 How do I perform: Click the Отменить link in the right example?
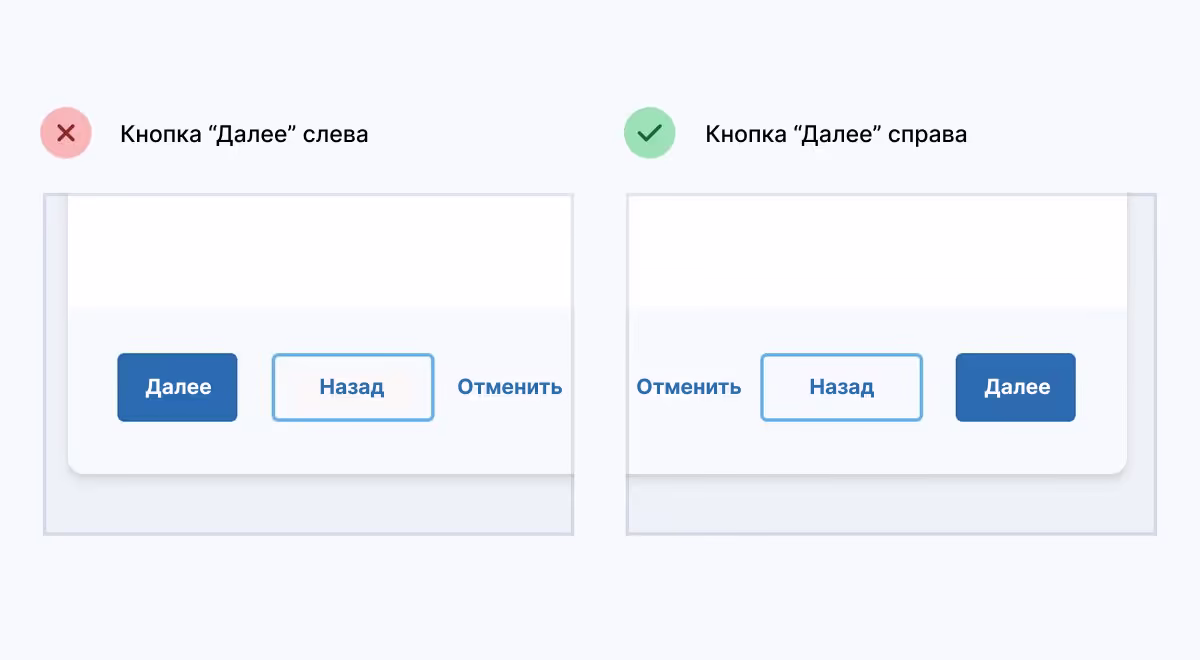(689, 387)
